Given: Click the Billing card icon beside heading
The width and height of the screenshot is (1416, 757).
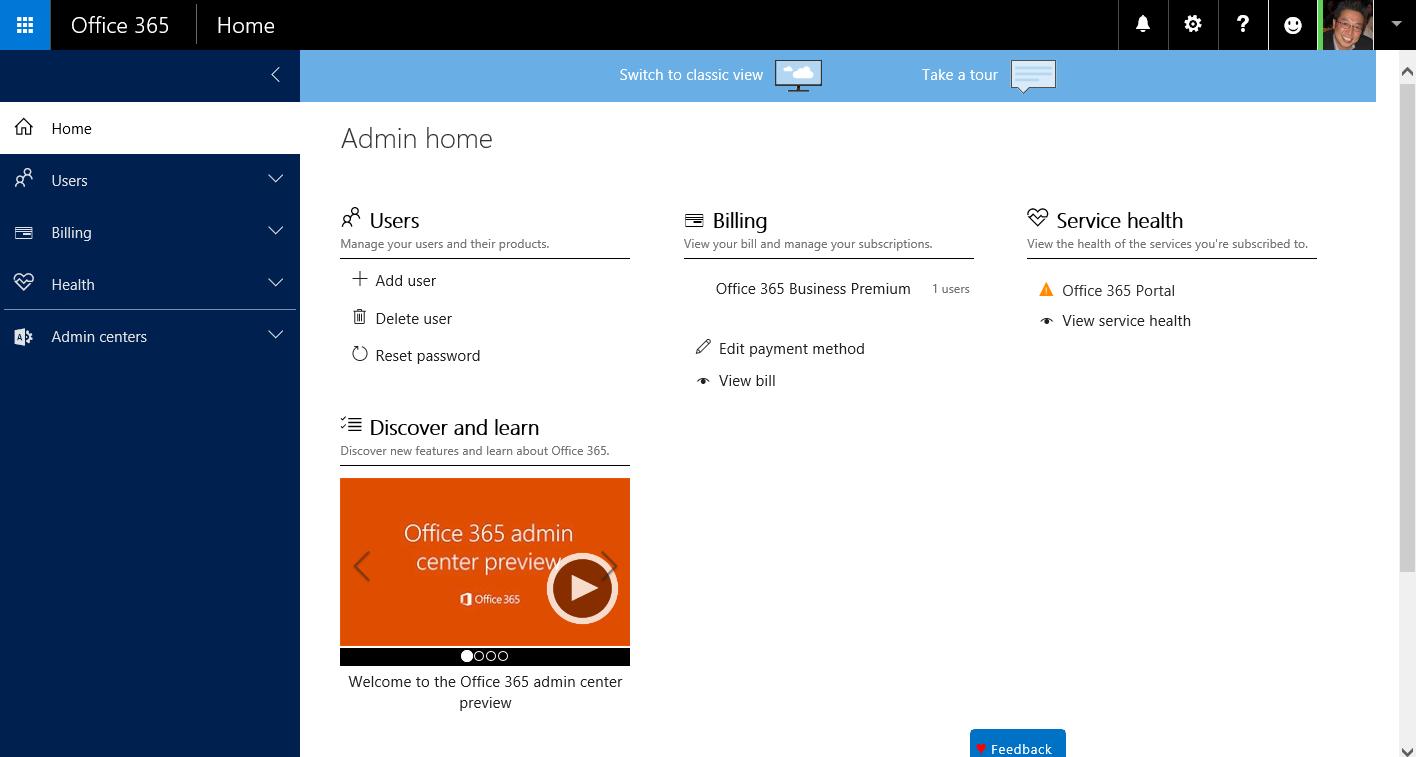Looking at the screenshot, I should pyautogui.click(x=694, y=220).
